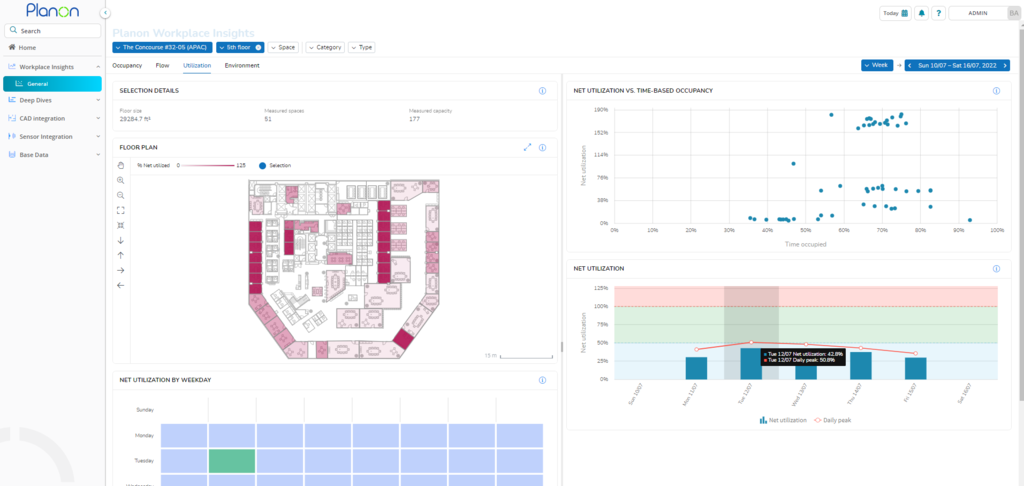Open the Category filter dropdown
Image resolution: width=1024 pixels, height=486 pixels.
click(x=325, y=48)
